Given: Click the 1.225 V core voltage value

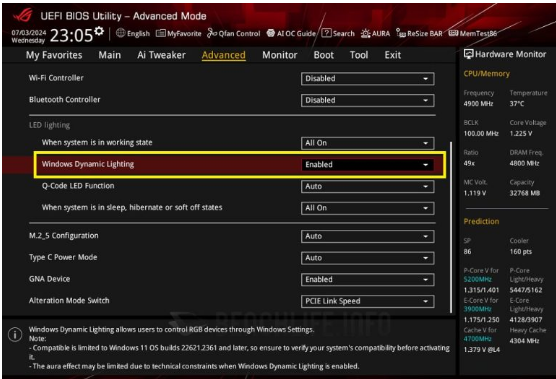Looking at the screenshot, I should [x=521, y=134].
